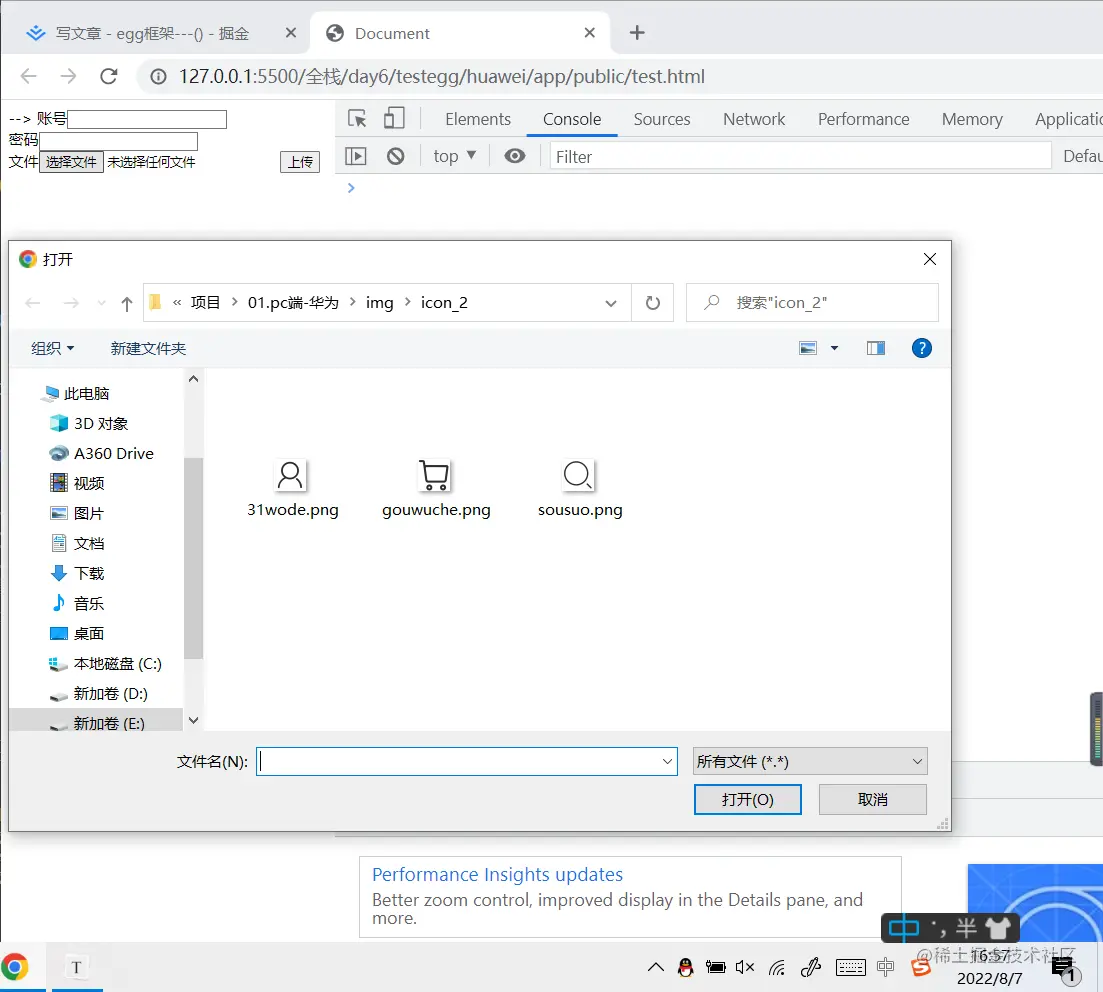Click the 上传 button on the page

[300, 162]
